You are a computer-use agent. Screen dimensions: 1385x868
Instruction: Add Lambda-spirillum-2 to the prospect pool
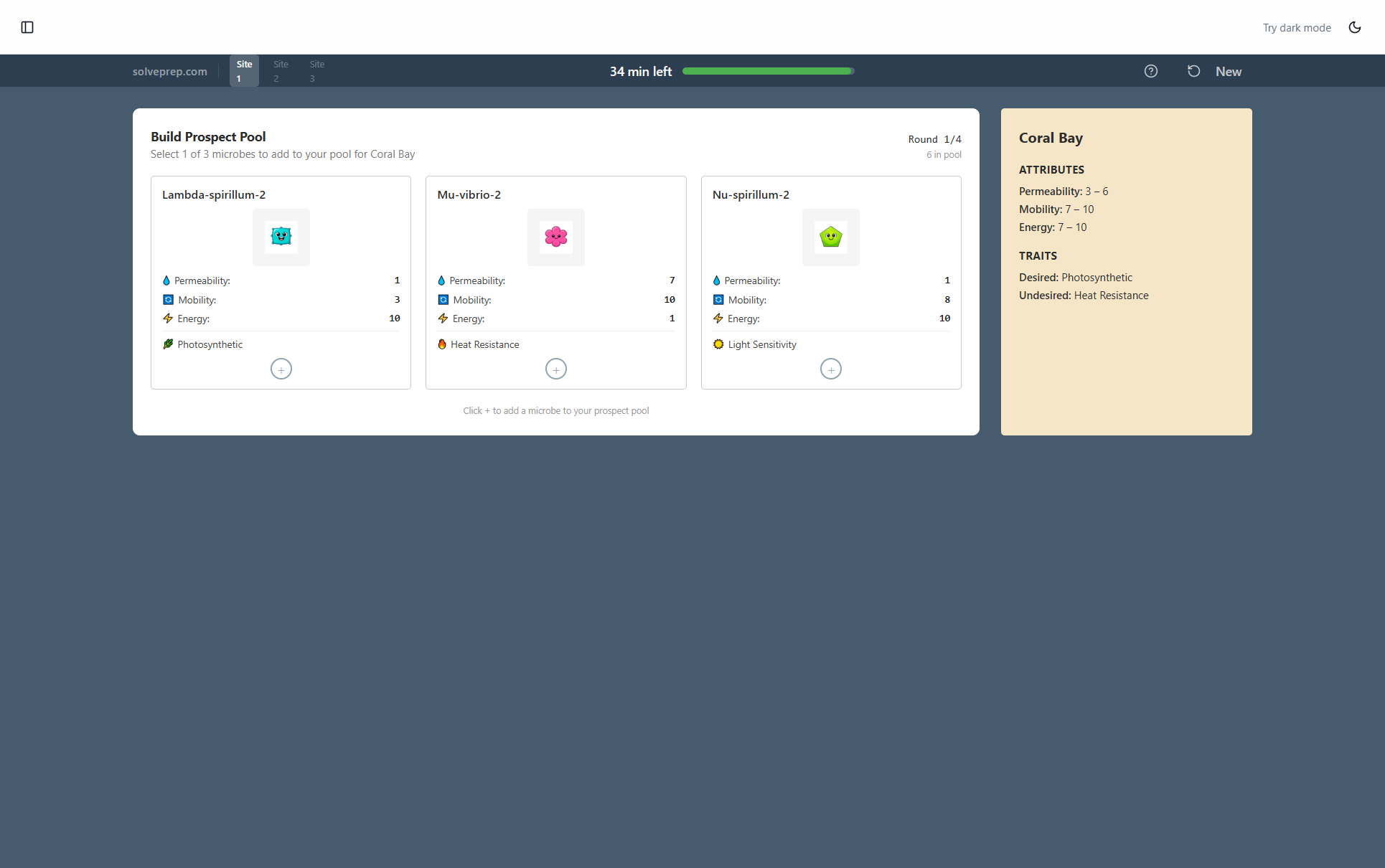coord(281,369)
